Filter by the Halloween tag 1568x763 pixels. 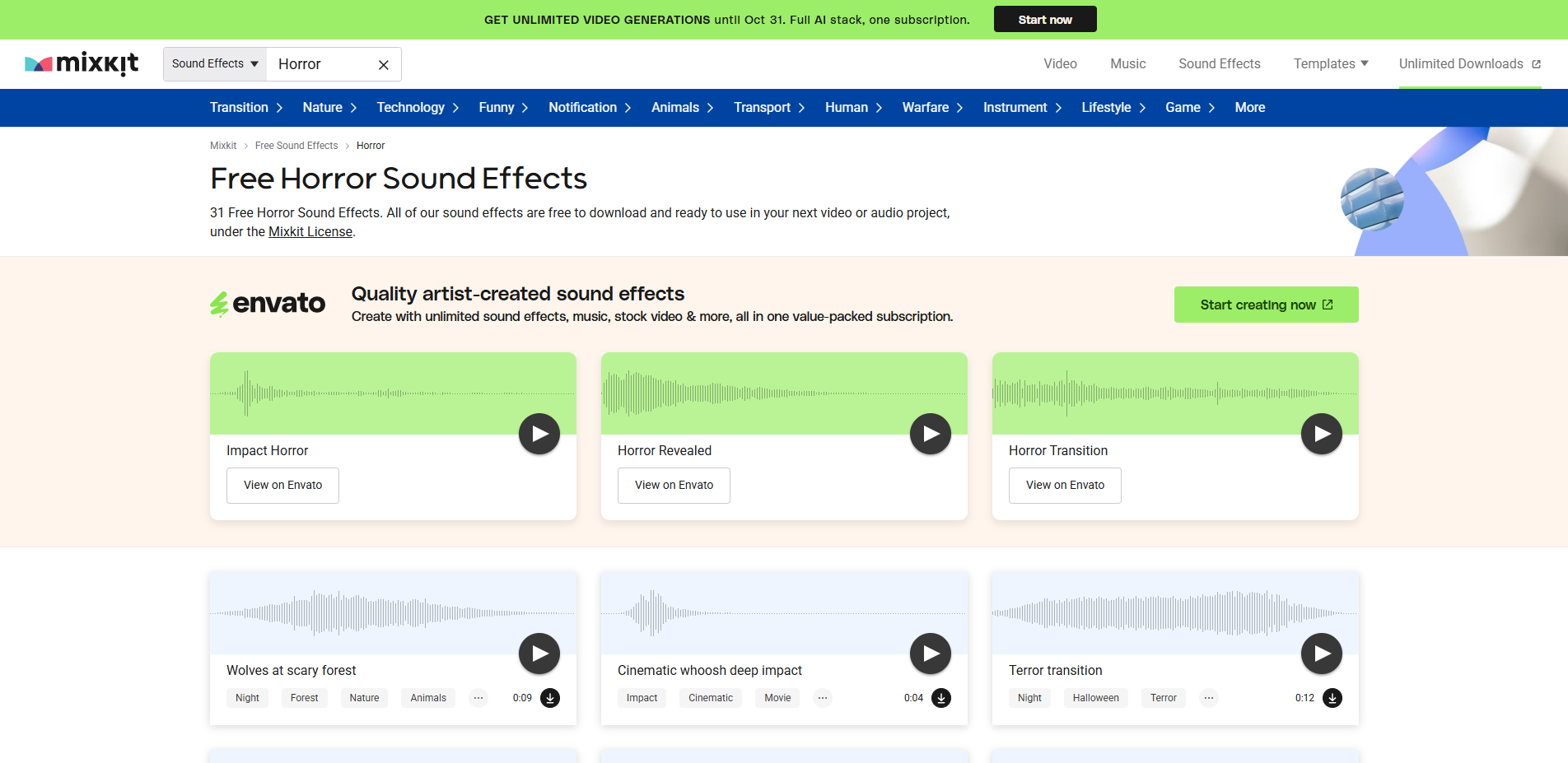click(x=1095, y=698)
